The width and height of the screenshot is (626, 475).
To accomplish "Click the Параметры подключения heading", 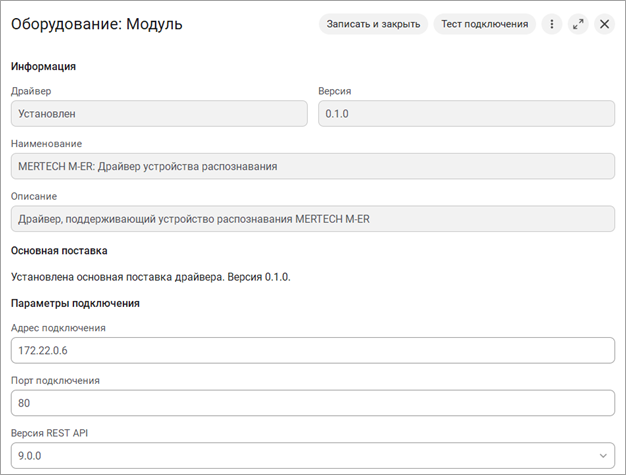I will 75,303.
